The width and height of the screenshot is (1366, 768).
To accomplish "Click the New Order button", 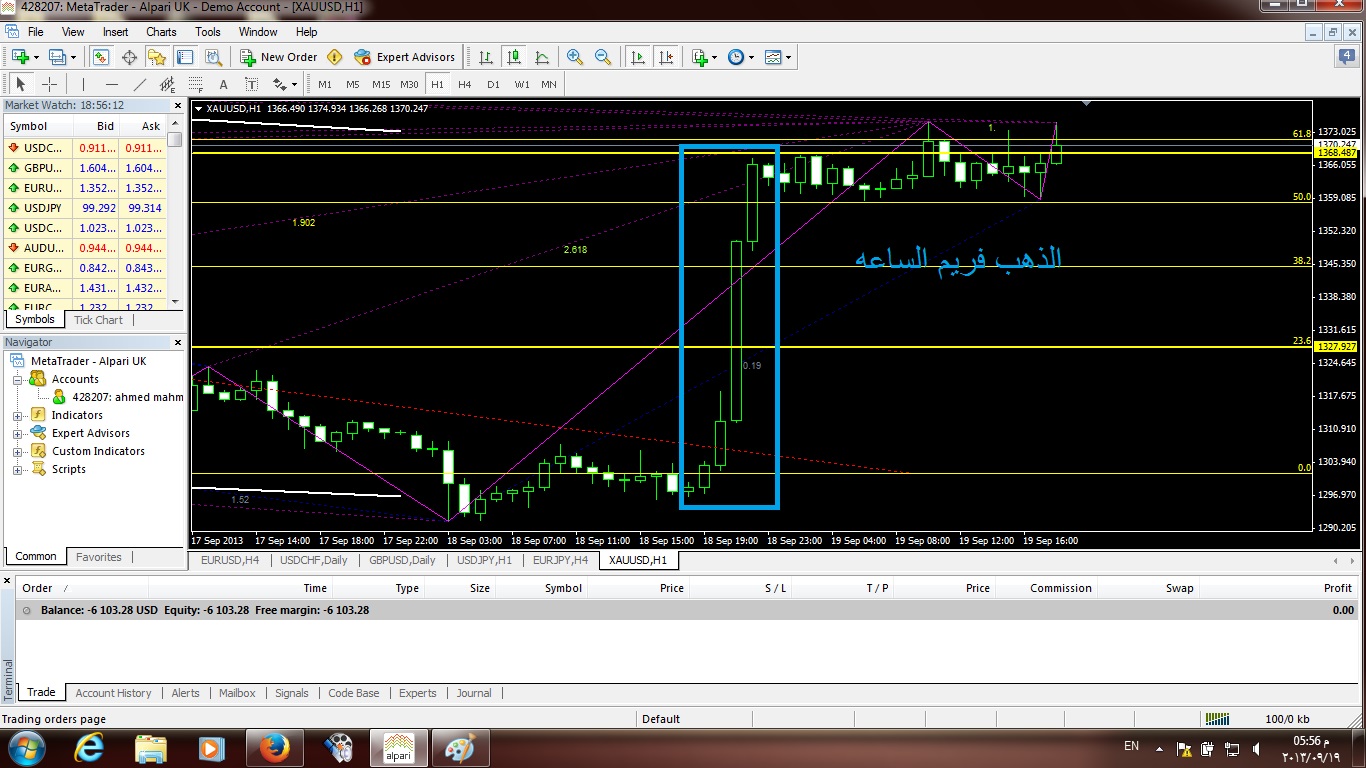I will pos(279,57).
